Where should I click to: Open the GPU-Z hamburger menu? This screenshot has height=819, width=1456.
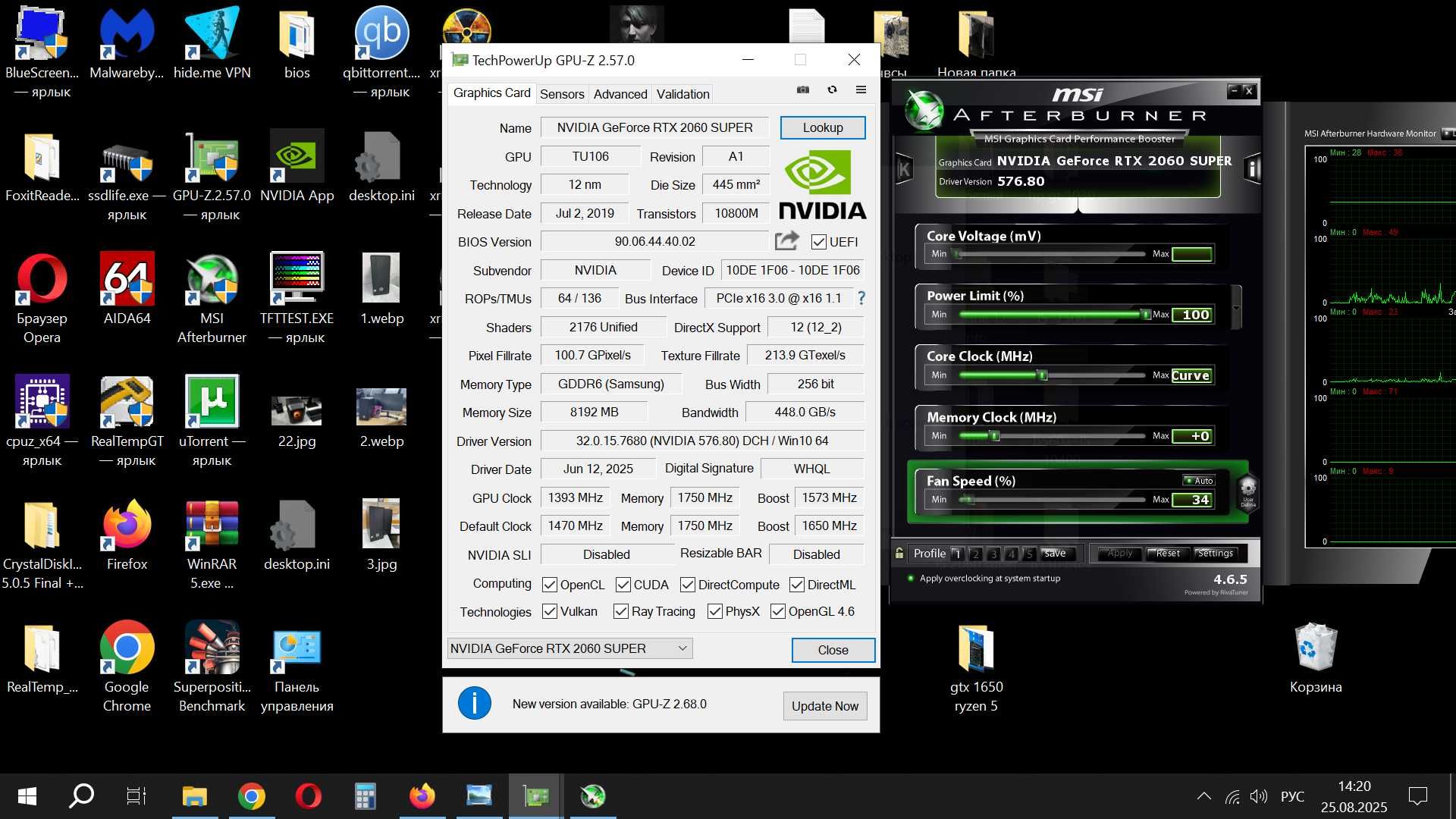click(861, 89)
